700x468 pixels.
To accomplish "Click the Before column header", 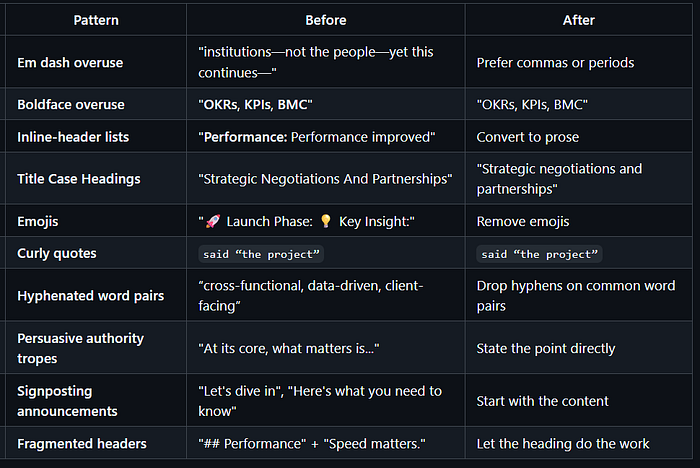I will (x=324, y=19).
